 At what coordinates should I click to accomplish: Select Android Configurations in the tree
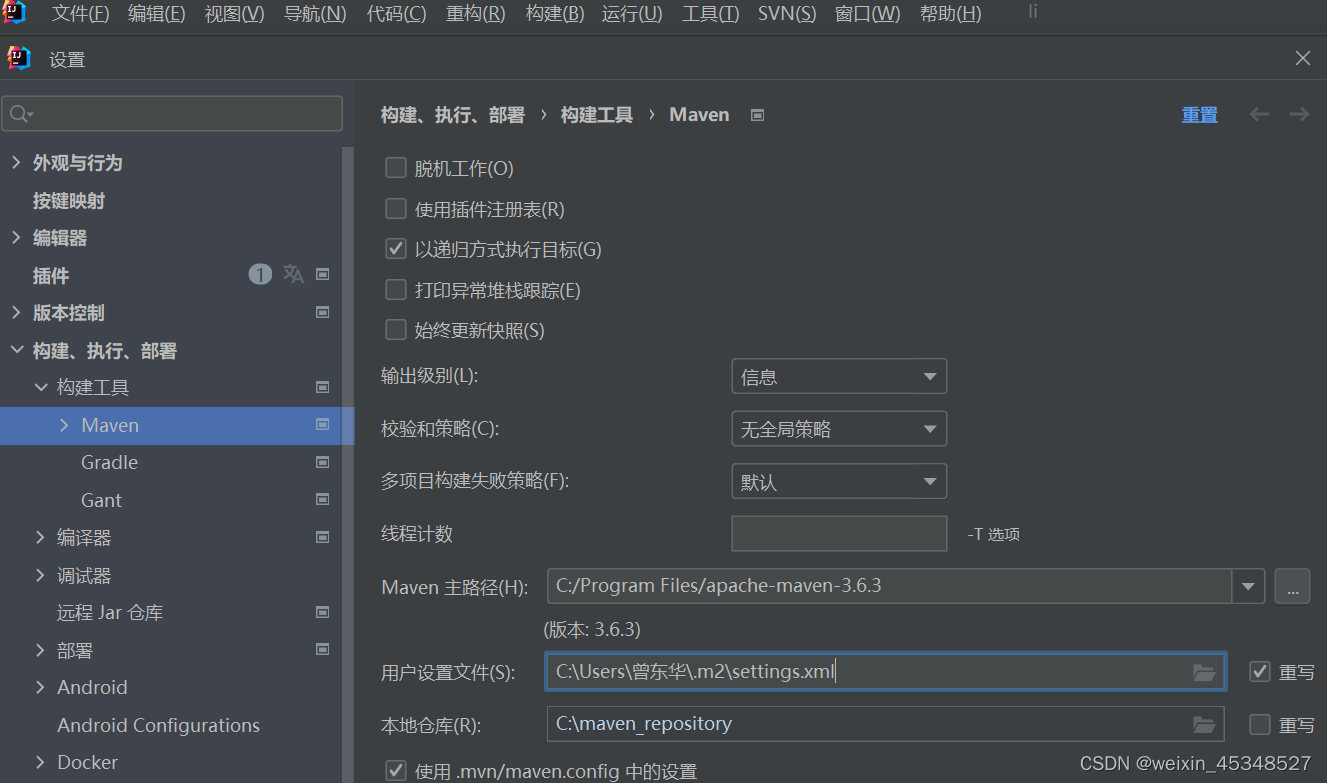click(158, 725)
